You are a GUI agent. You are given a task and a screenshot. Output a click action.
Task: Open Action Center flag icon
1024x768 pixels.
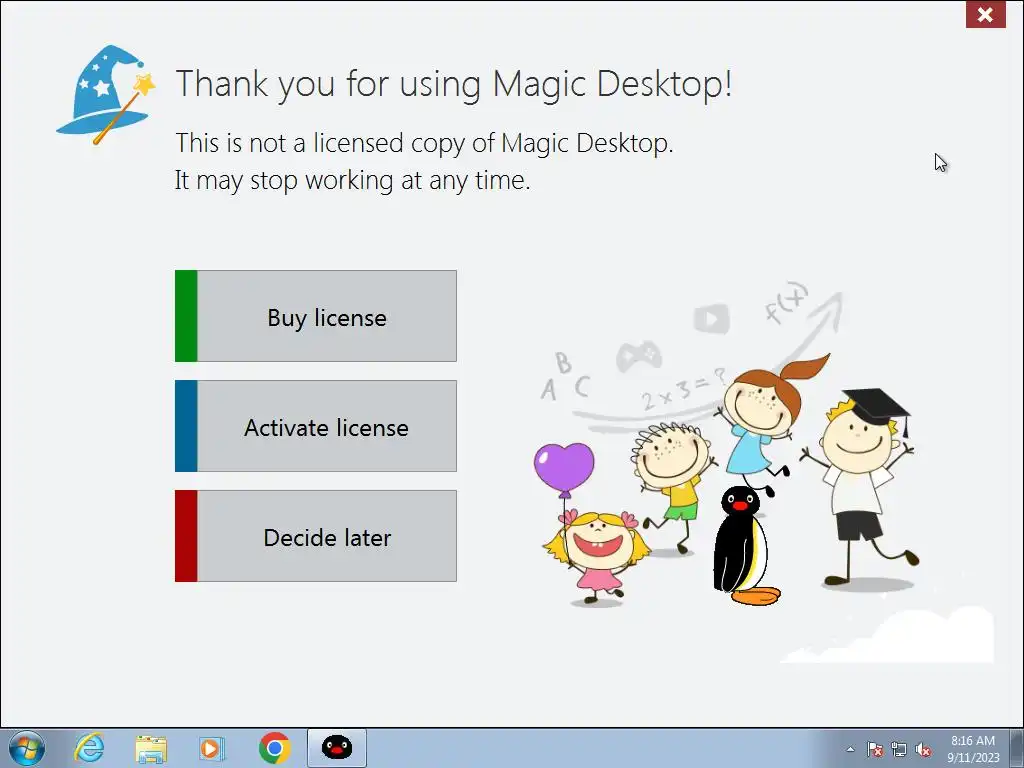tap(874, 750)
